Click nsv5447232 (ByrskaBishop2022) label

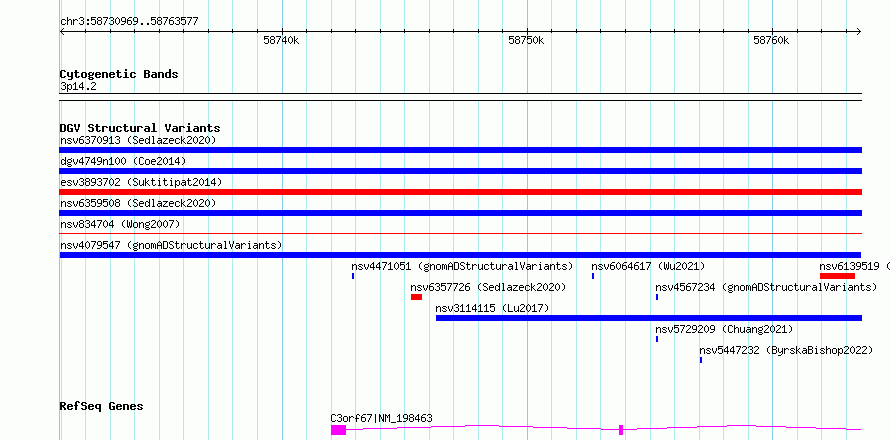pyautogui.click(x=786, y=350)
